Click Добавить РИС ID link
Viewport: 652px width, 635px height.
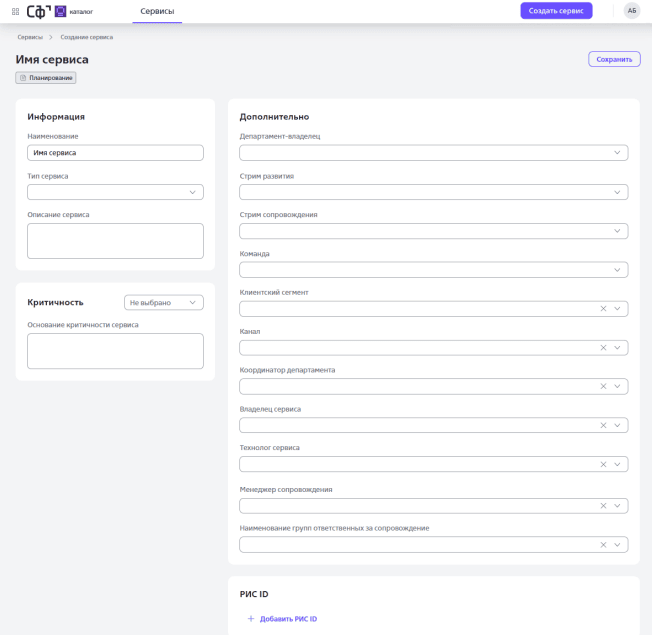(288, 619)
